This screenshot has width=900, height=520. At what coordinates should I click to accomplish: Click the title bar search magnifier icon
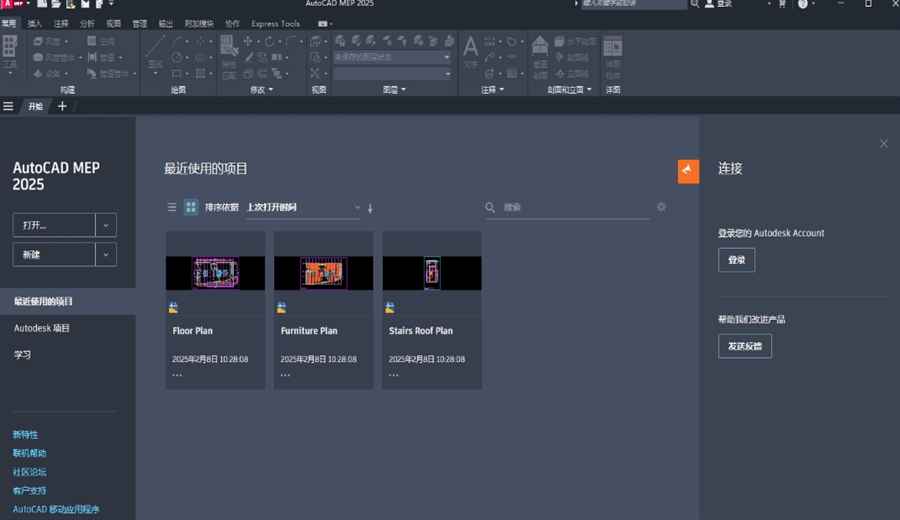(695, 4)
